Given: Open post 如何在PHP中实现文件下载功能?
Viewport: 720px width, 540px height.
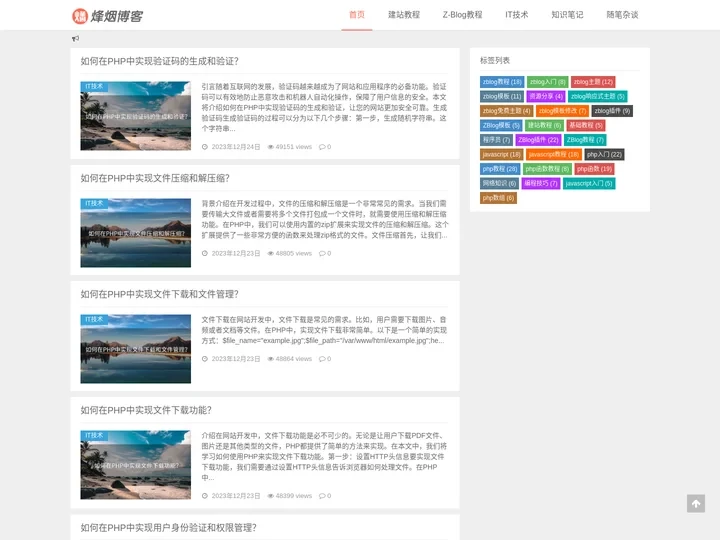Looking at the screenshot, I should coord(146,410).
